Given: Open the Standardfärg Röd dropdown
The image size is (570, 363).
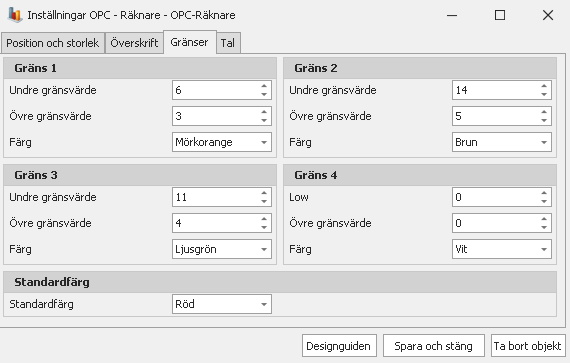Looking at the screenshot, I should [x=222, y=304].
